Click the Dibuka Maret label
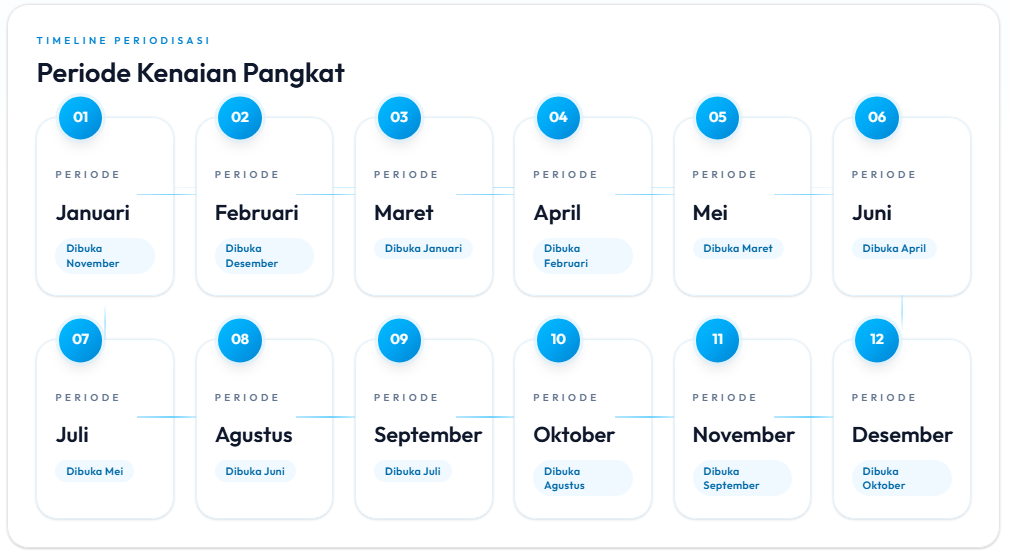 738,248
